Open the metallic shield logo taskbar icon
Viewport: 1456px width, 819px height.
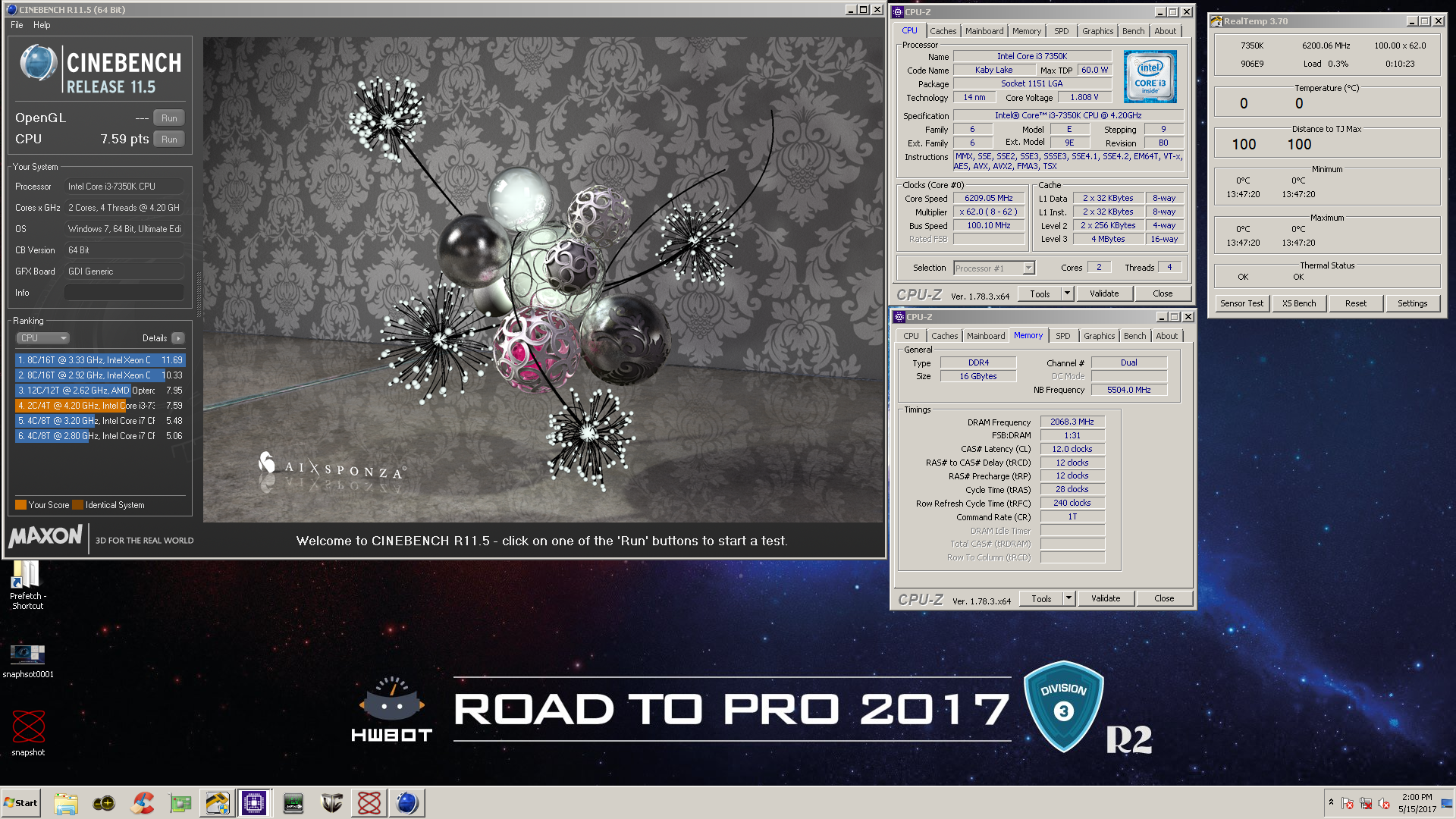(x=331, y=803)
